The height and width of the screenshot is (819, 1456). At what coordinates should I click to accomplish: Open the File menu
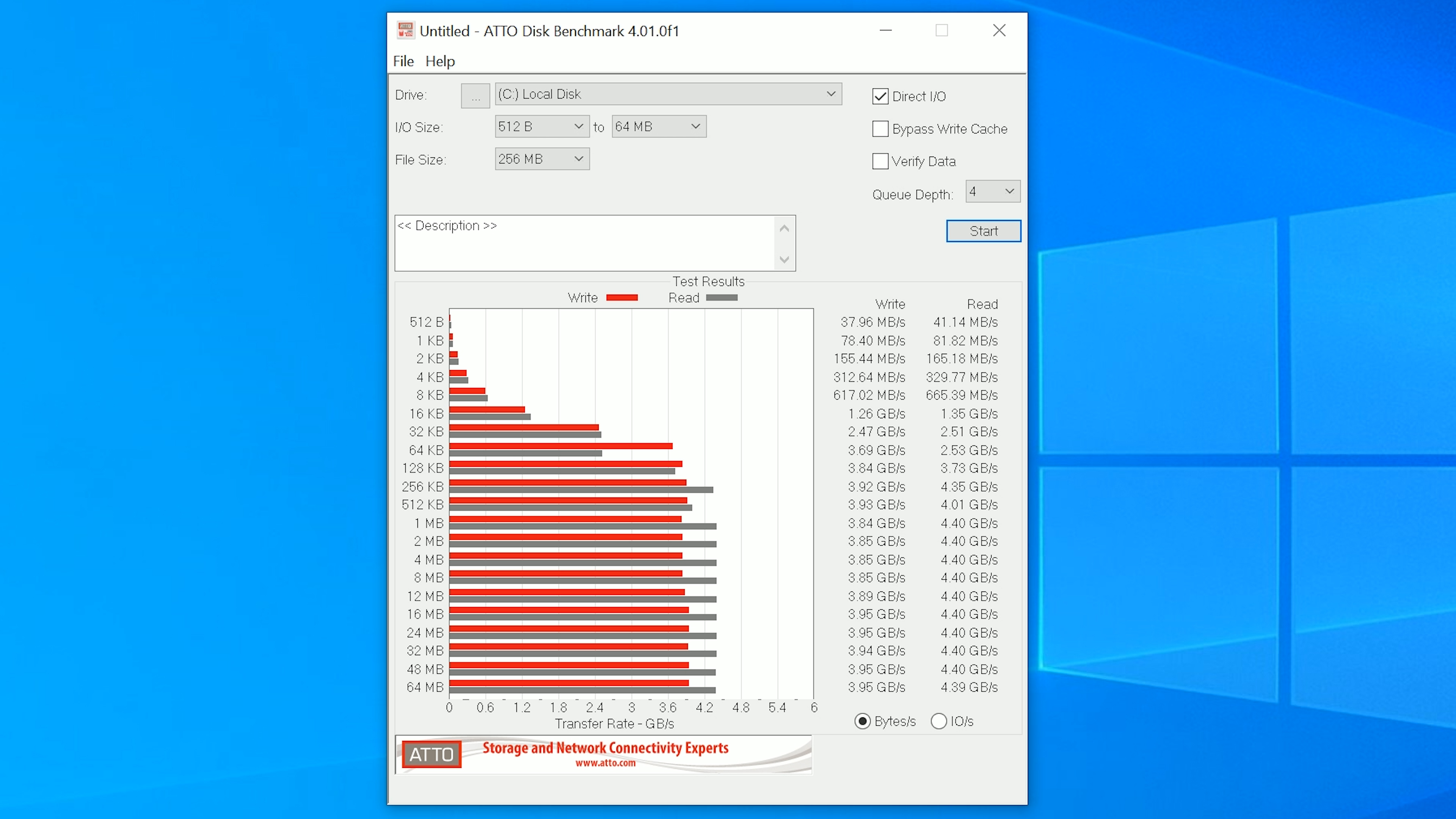403,61
